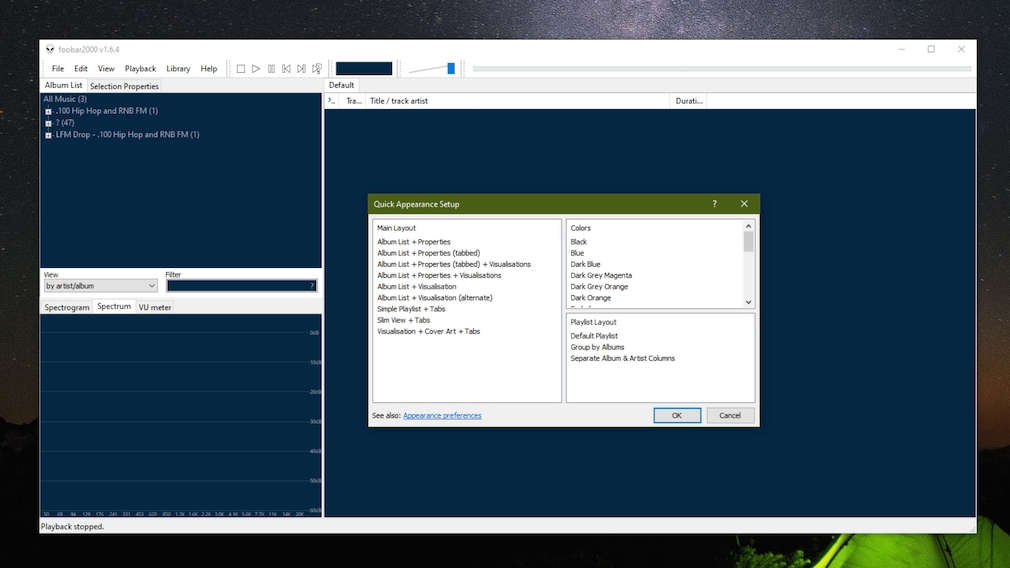Select Group by Albums playlist layout
The width and height of the screenshot is (1010, 568).
(x=597, y=347)
